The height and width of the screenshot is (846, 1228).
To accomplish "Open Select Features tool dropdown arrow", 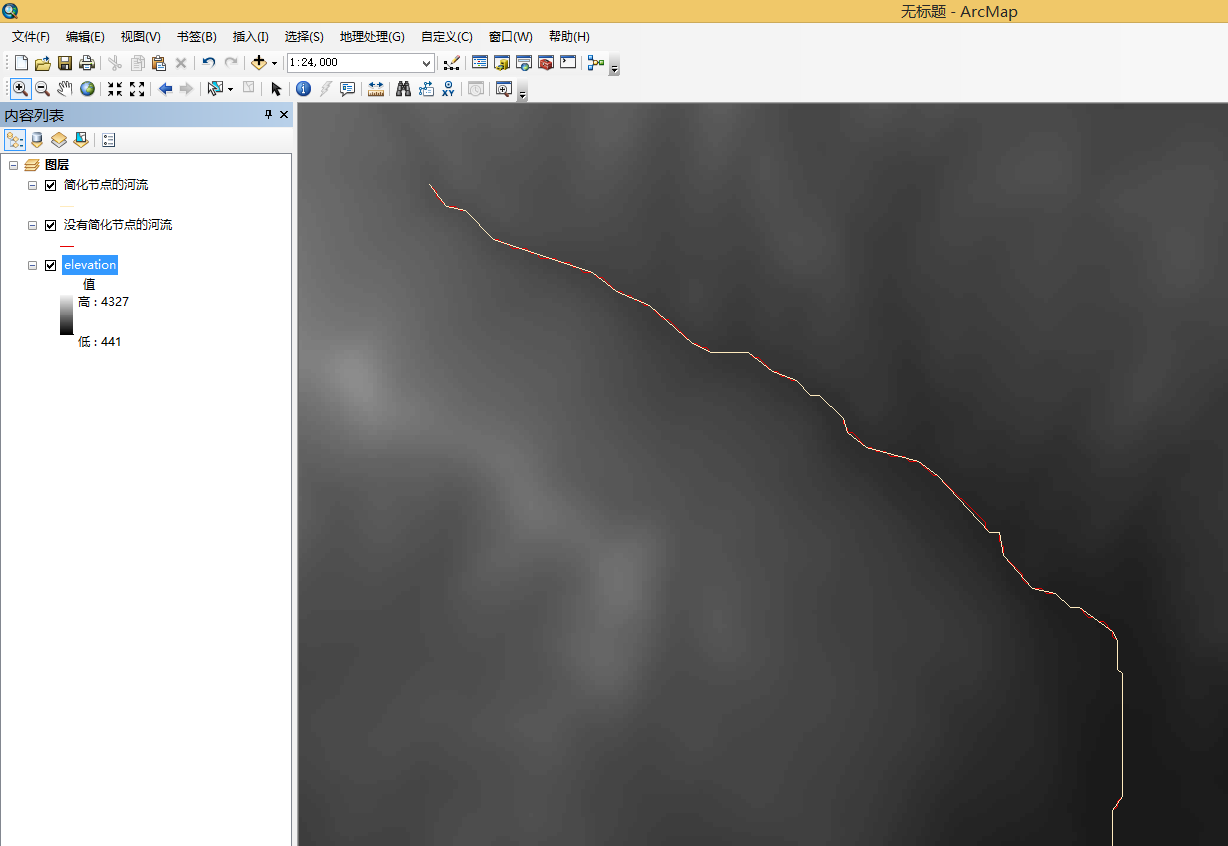I will coord(230,88).
